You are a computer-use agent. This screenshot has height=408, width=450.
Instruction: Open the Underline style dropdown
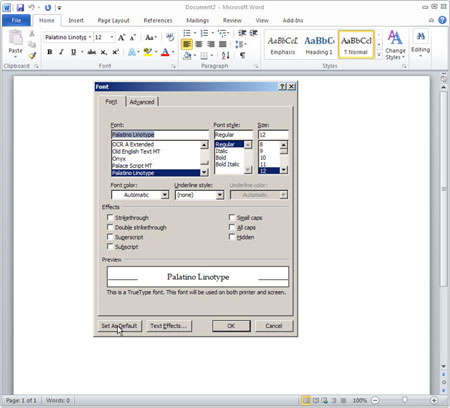click(220, 195)
